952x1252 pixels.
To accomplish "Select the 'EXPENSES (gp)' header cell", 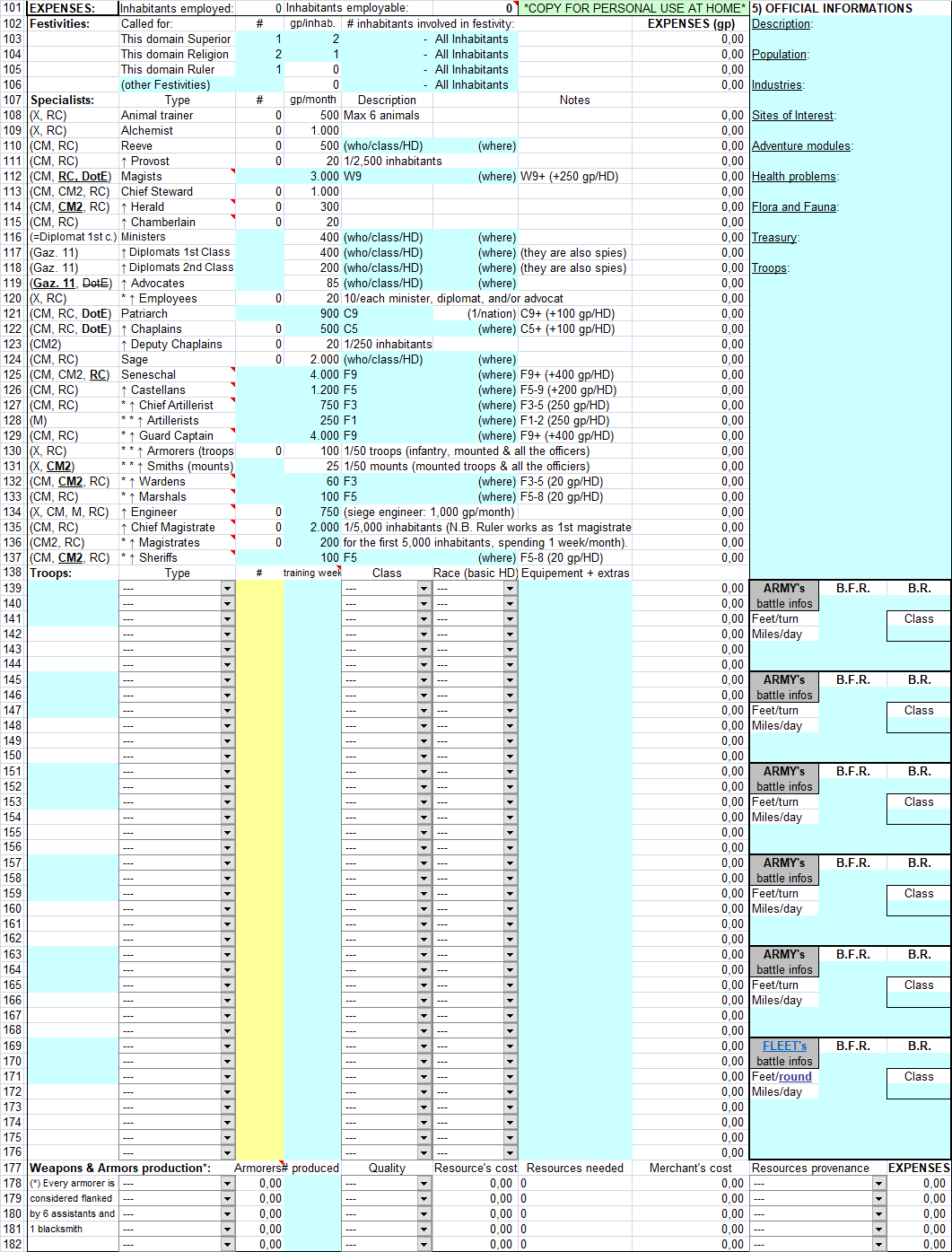I will pos(691,24).
